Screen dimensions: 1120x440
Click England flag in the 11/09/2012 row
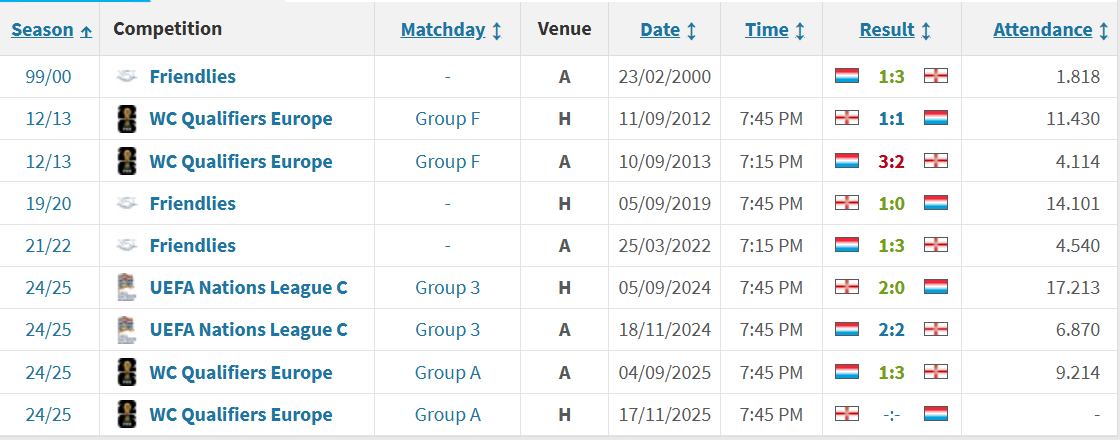point(846,119)
